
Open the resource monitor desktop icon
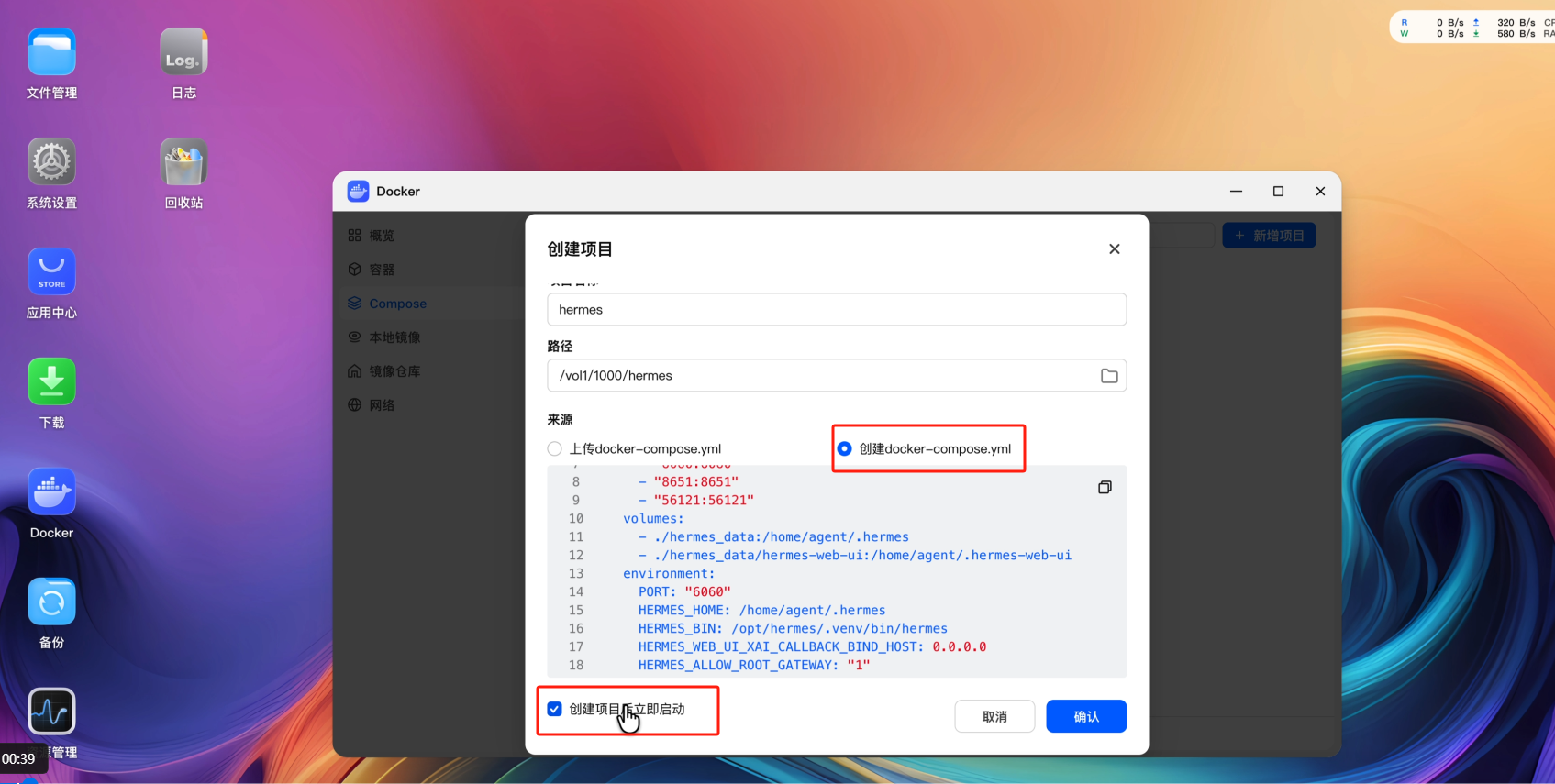click(51, 712)
